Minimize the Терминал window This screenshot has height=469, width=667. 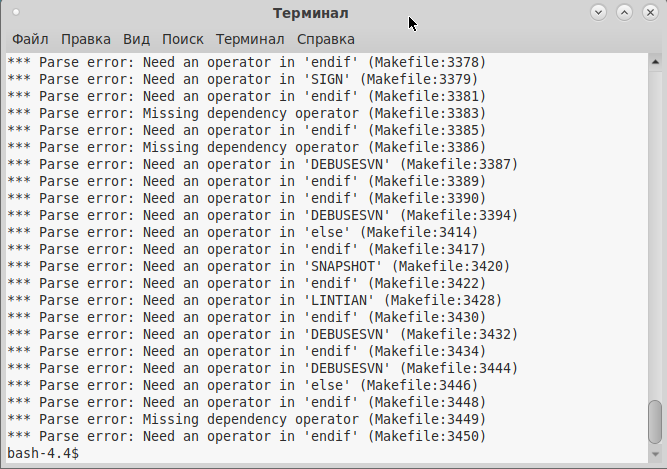(x=599, y=13)
